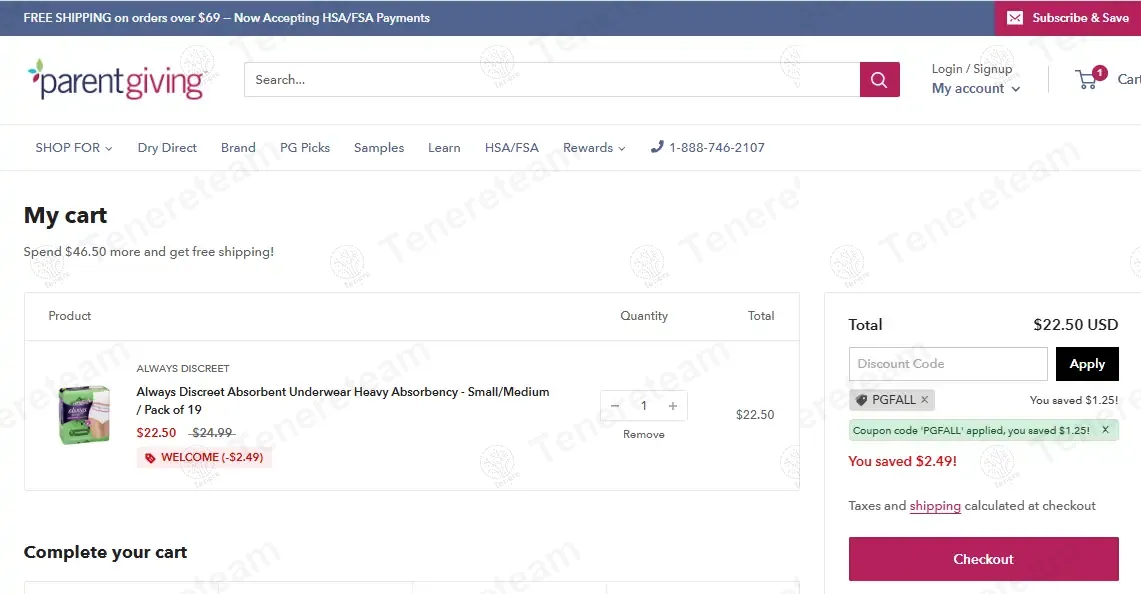Go to the HSA/FSA page
Viewport: 1141px width, 594px height.
[511, 148]
